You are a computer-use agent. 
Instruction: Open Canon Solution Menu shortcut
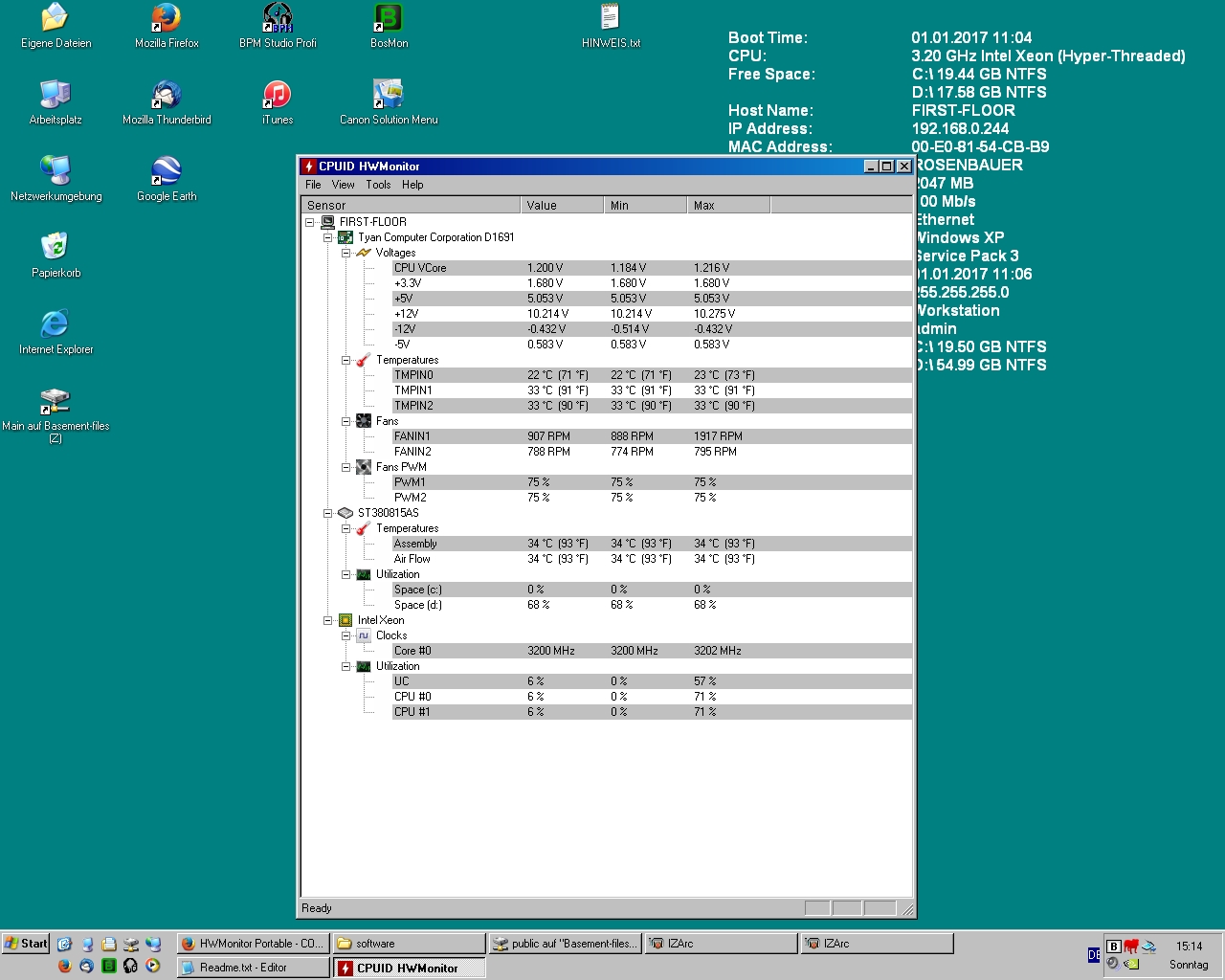coord(389,101)
